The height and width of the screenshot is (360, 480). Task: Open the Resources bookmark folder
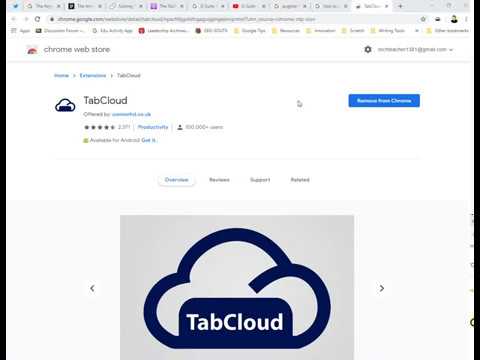[286, 31]
